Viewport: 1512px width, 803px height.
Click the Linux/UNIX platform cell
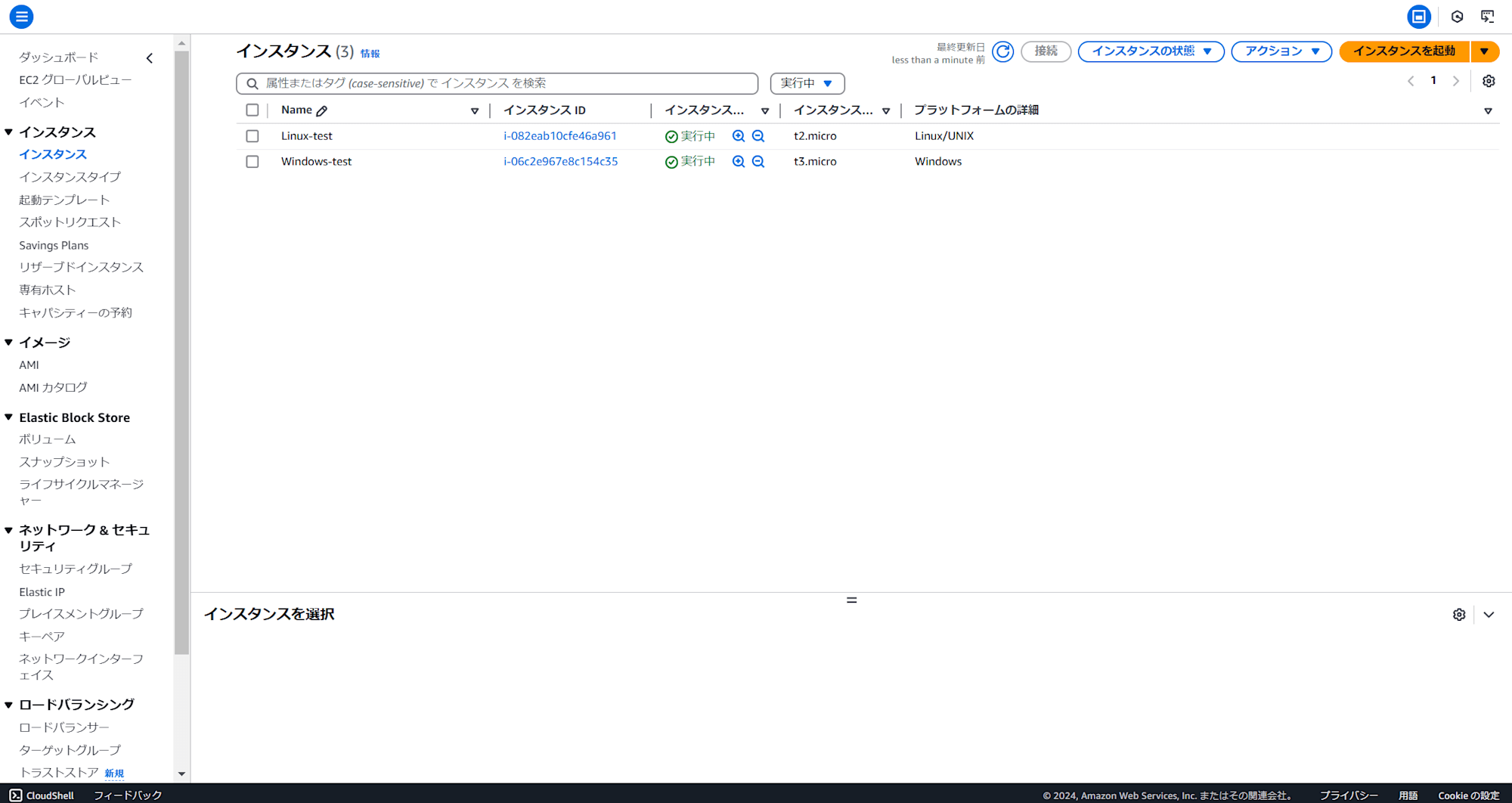(x=944, y=136)
